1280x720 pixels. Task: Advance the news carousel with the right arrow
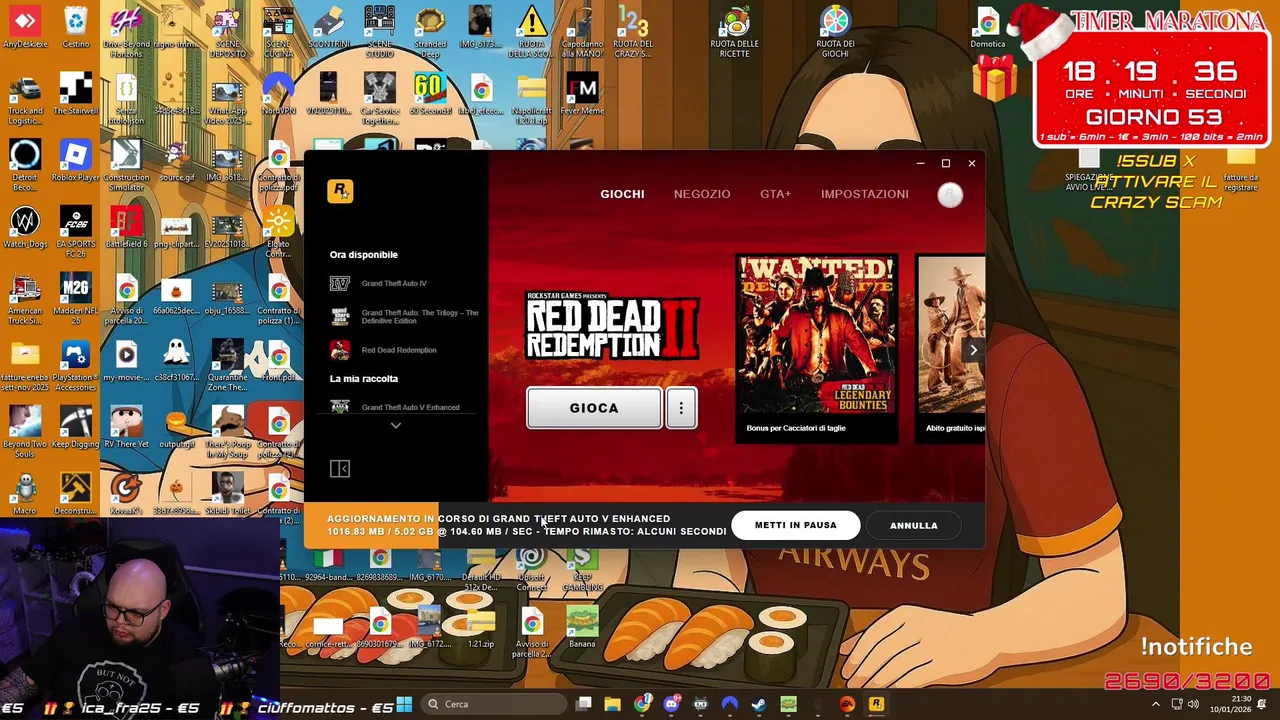pyautogui.click(x=974, y=350)
